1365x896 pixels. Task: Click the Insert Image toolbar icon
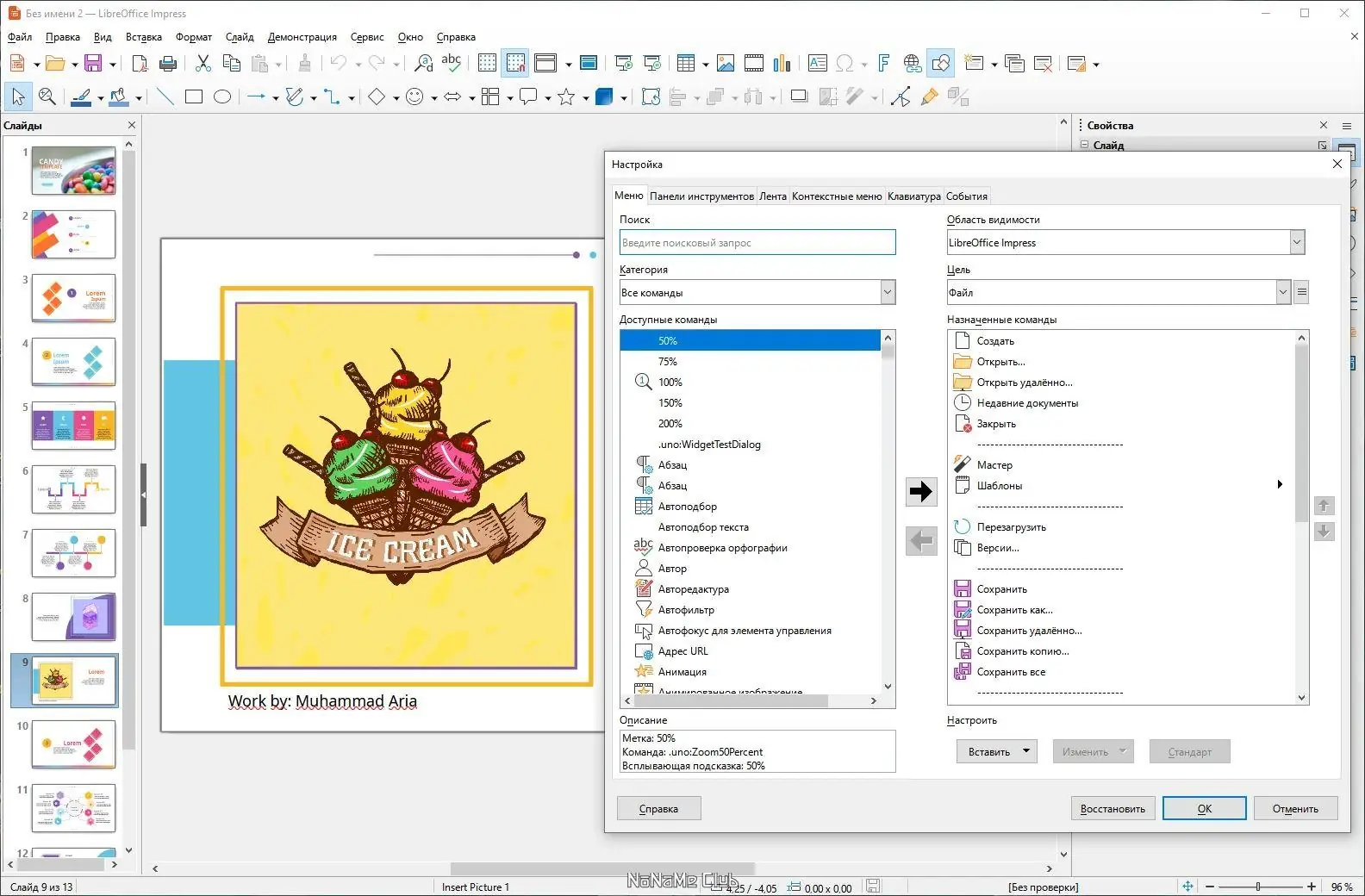click(726, 64)
